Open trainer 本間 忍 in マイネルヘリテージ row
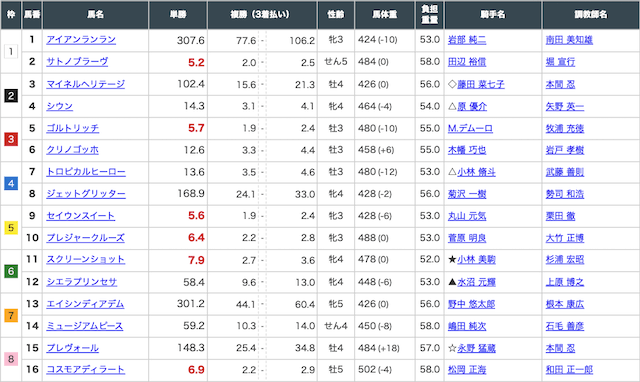This screenshot has width=640, height=382. 560,84
